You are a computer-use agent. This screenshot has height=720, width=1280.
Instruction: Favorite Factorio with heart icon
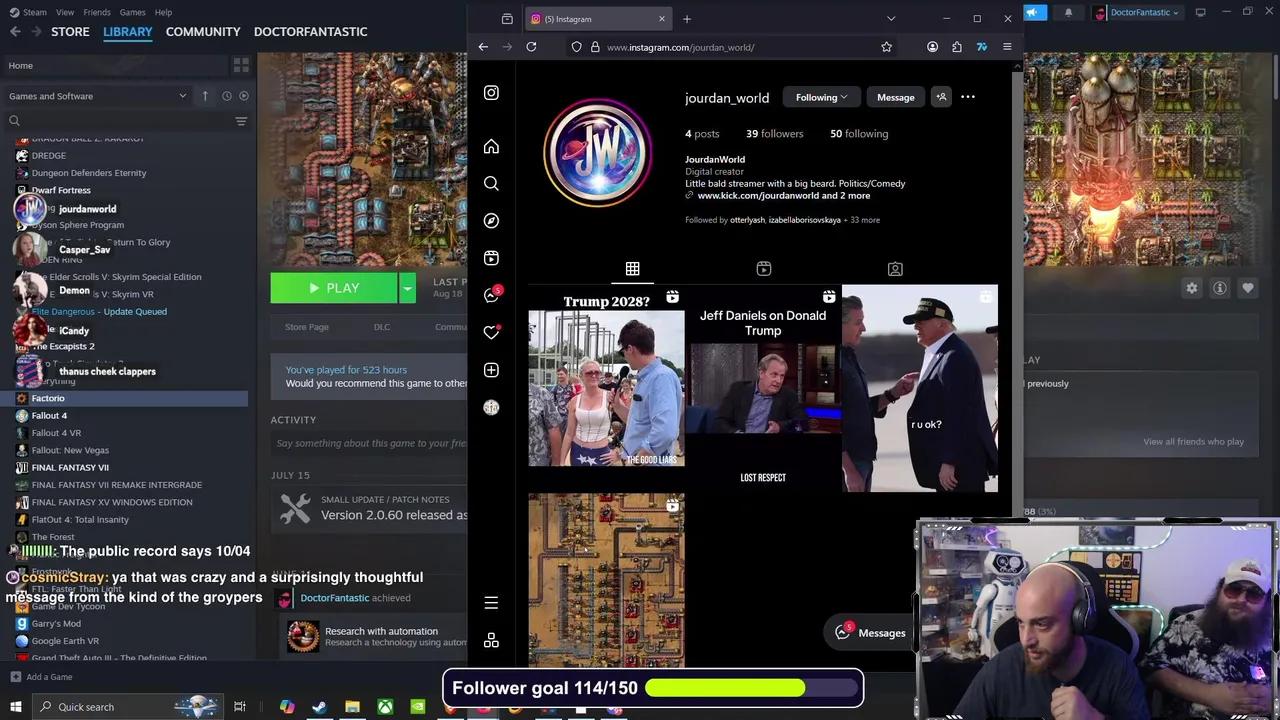coord(1248,288)
